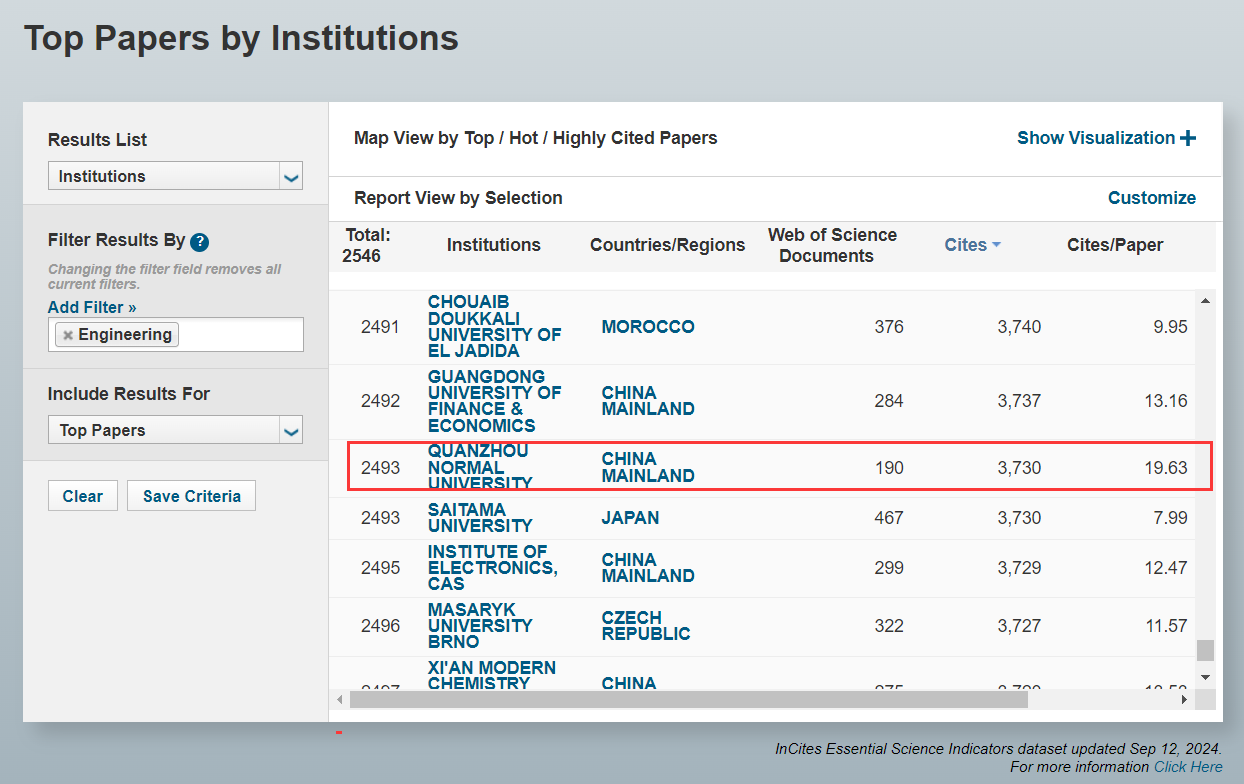Open the Click Here information link
This screenshot has width=1244, height=784.
click(x=1187, y=767)
